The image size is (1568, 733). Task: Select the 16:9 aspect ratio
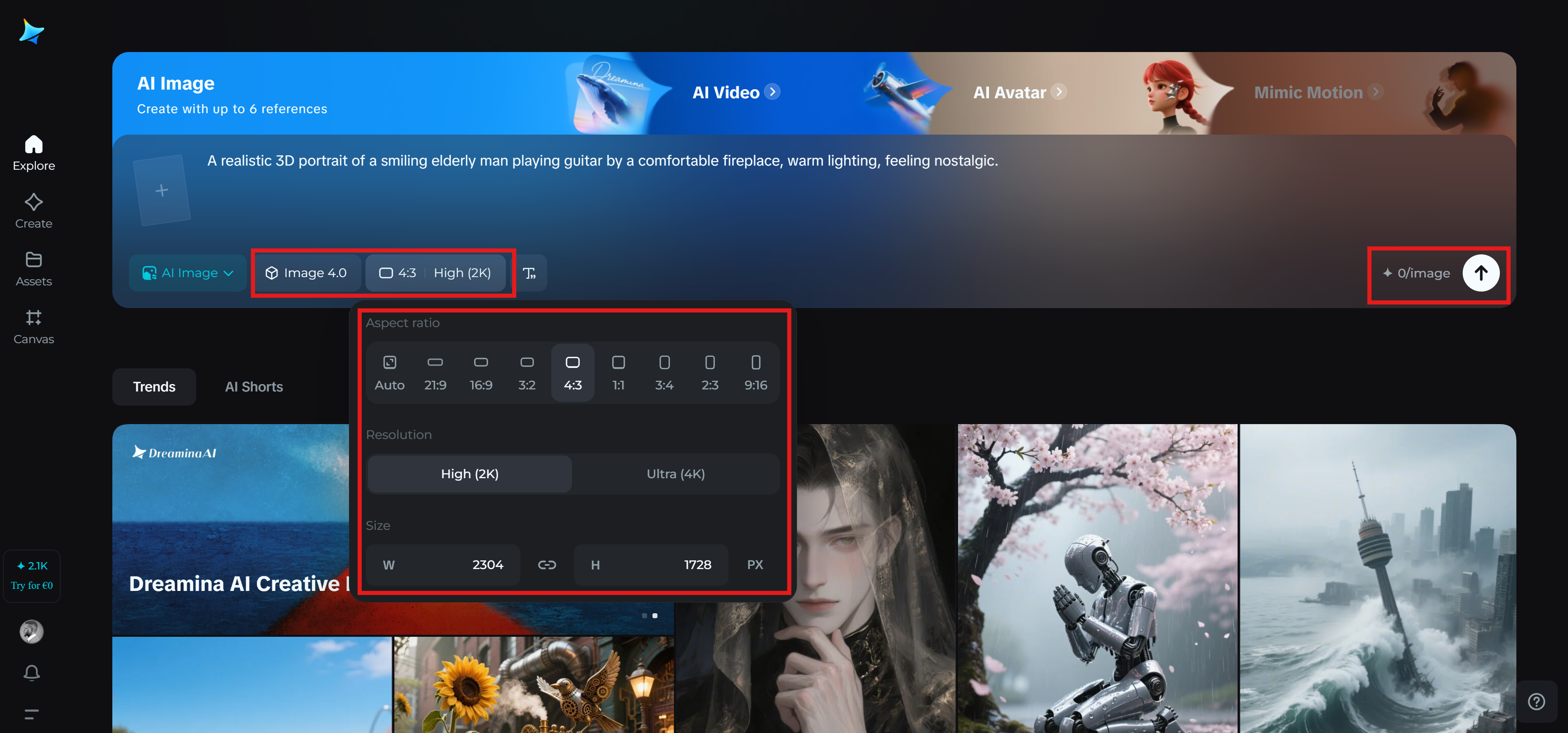481,372
